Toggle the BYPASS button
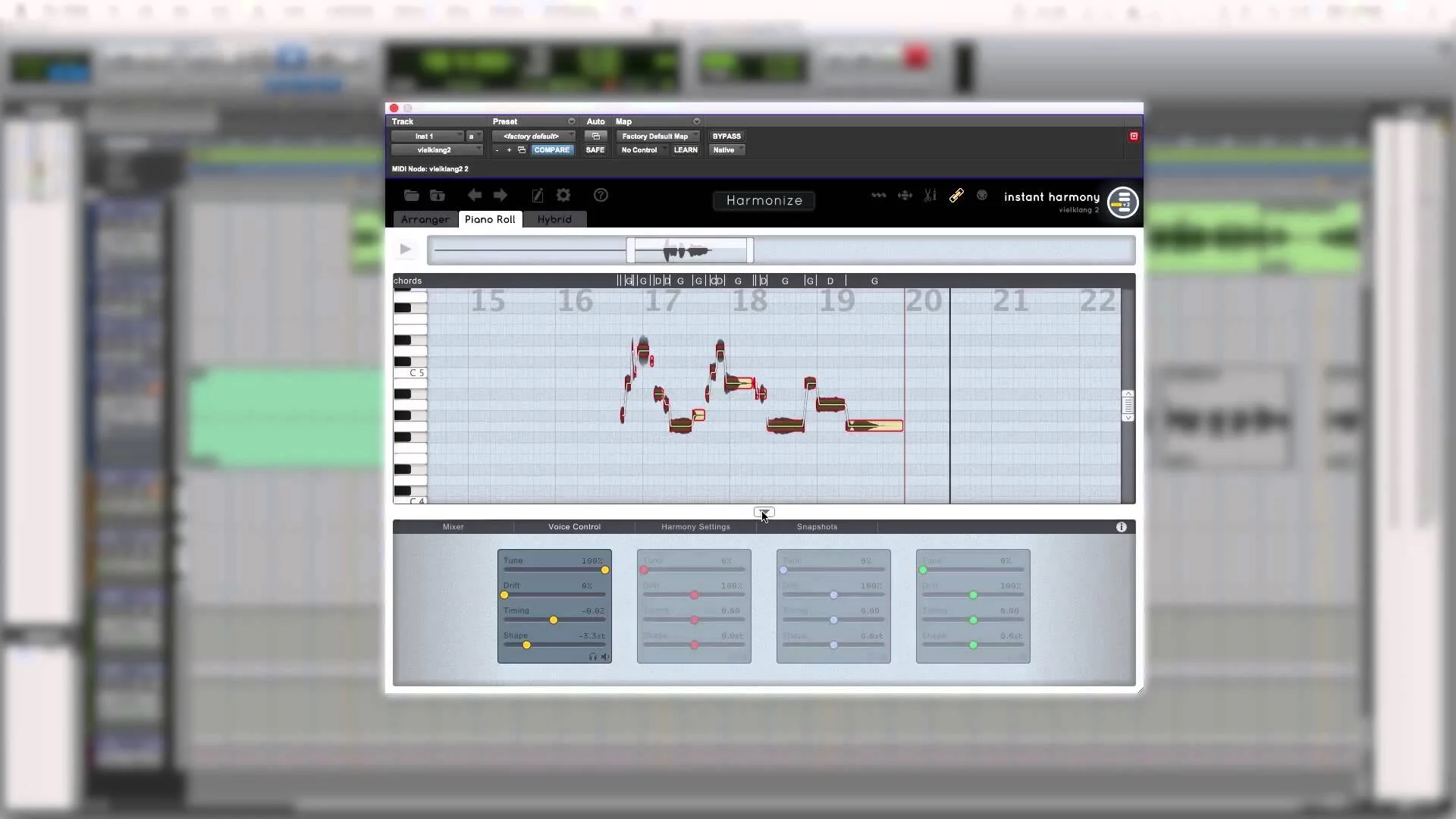The image size is (1456, 819). coord(726,136)
